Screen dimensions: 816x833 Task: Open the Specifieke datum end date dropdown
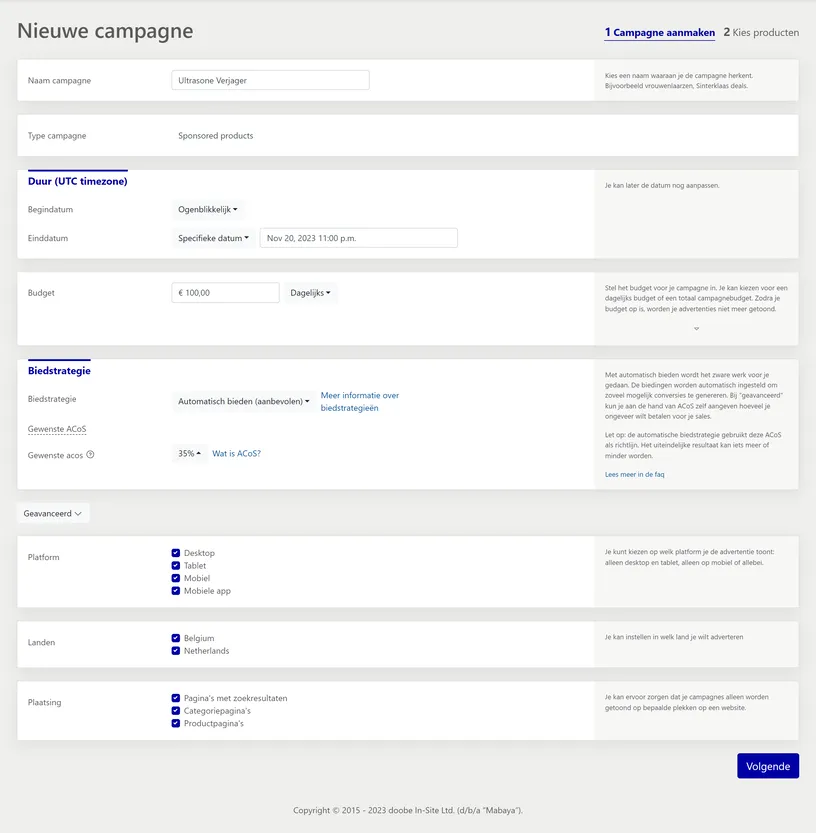[213, 238]
